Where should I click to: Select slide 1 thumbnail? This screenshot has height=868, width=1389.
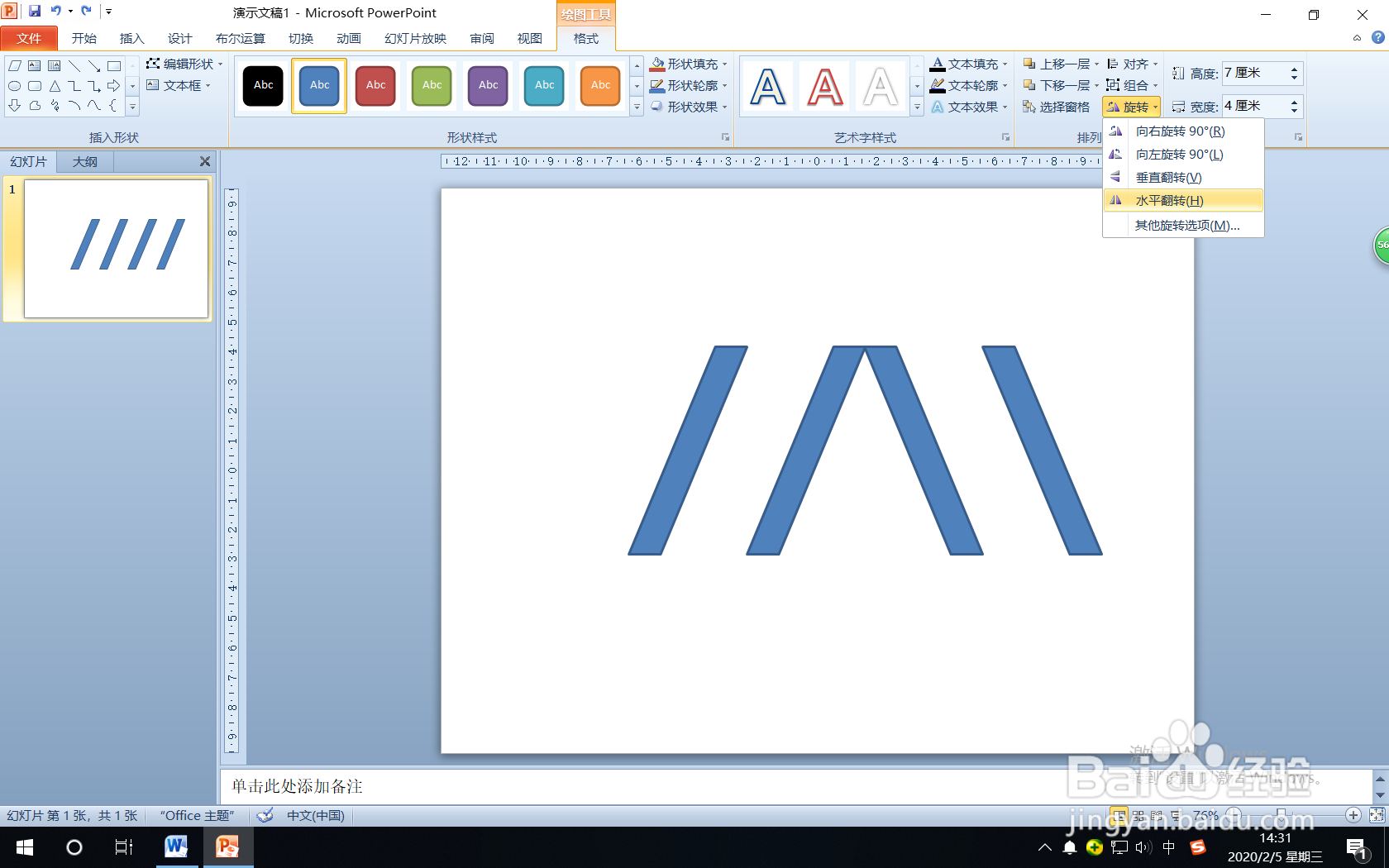point(116,249)
